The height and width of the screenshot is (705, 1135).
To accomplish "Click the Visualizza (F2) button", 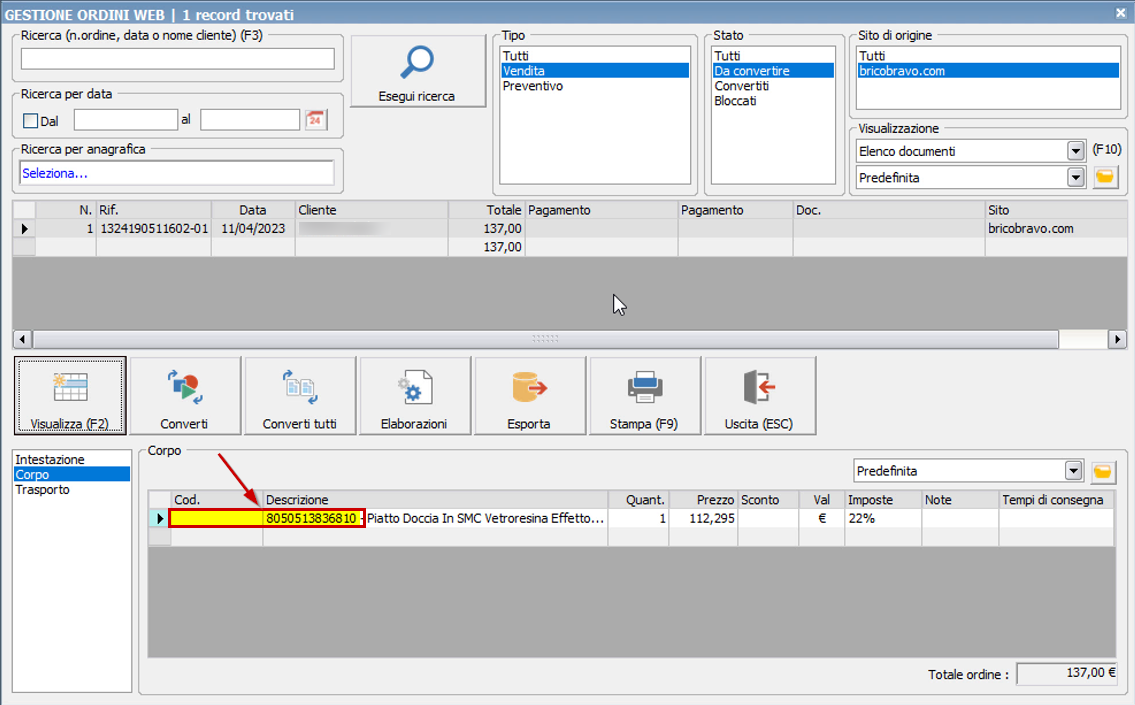I will click(x=70, y=395).
